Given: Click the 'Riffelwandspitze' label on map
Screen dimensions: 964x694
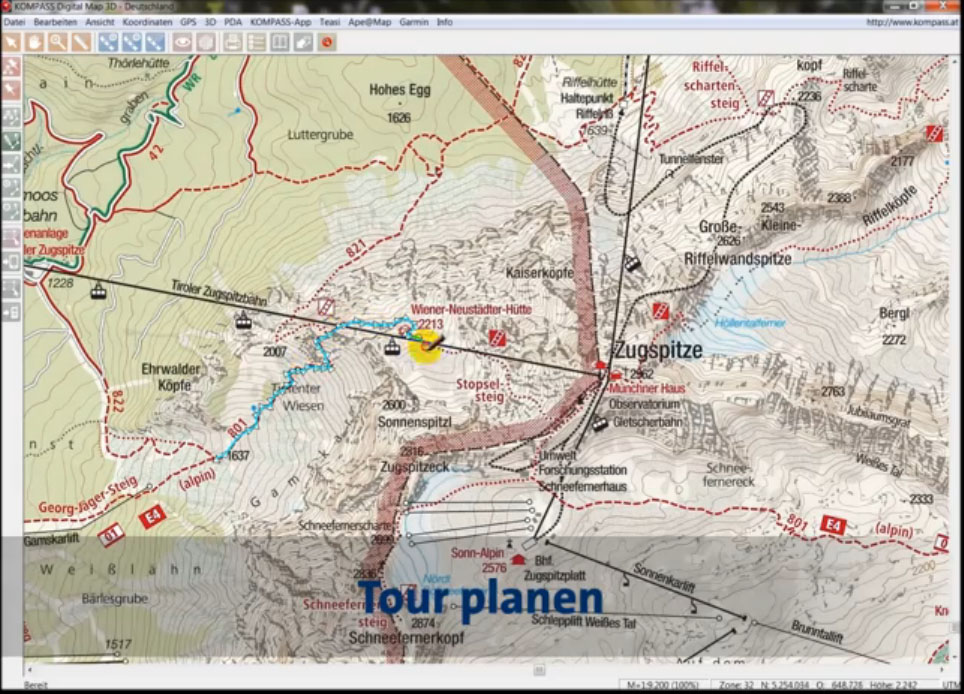Looking at the screenshot, I should point(738,259).
